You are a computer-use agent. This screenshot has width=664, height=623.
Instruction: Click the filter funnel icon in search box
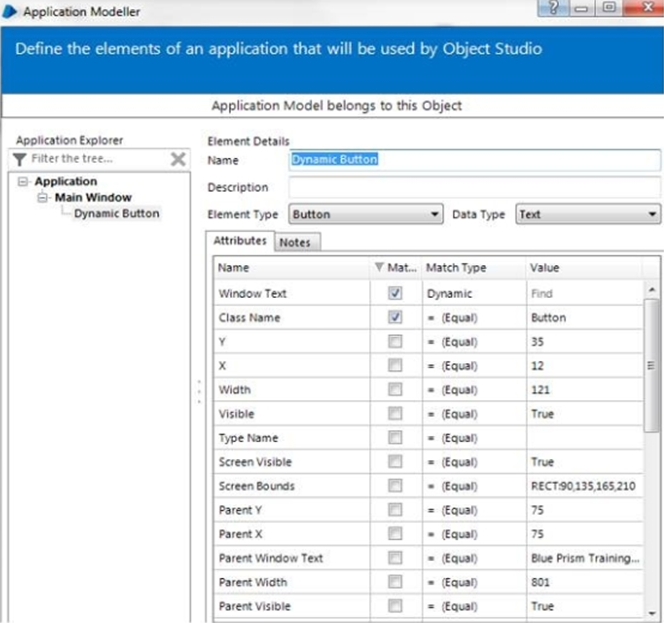tap(19, 159)
